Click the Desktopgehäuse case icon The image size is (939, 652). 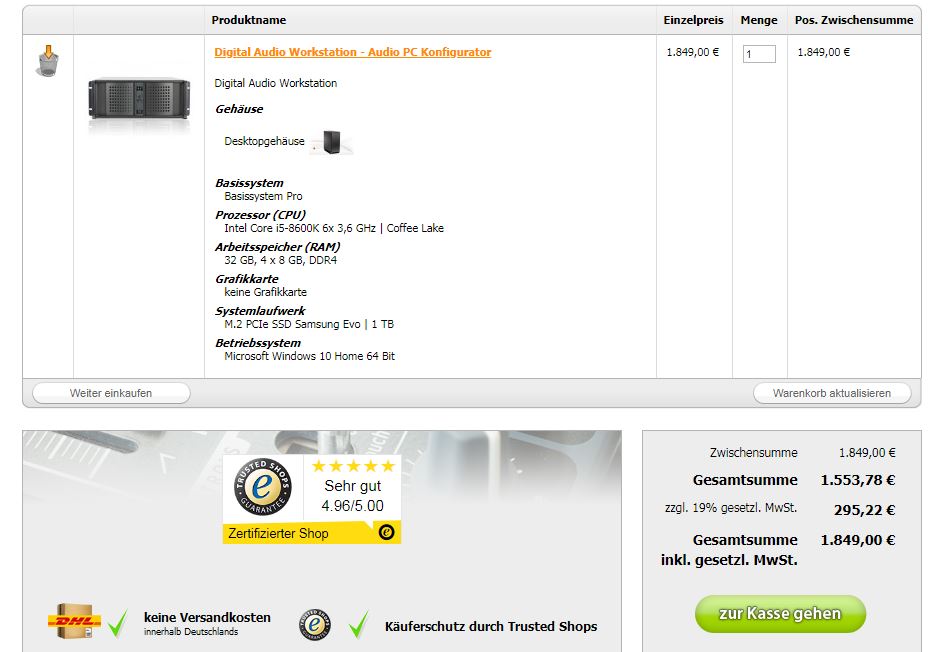pos(332,142)
